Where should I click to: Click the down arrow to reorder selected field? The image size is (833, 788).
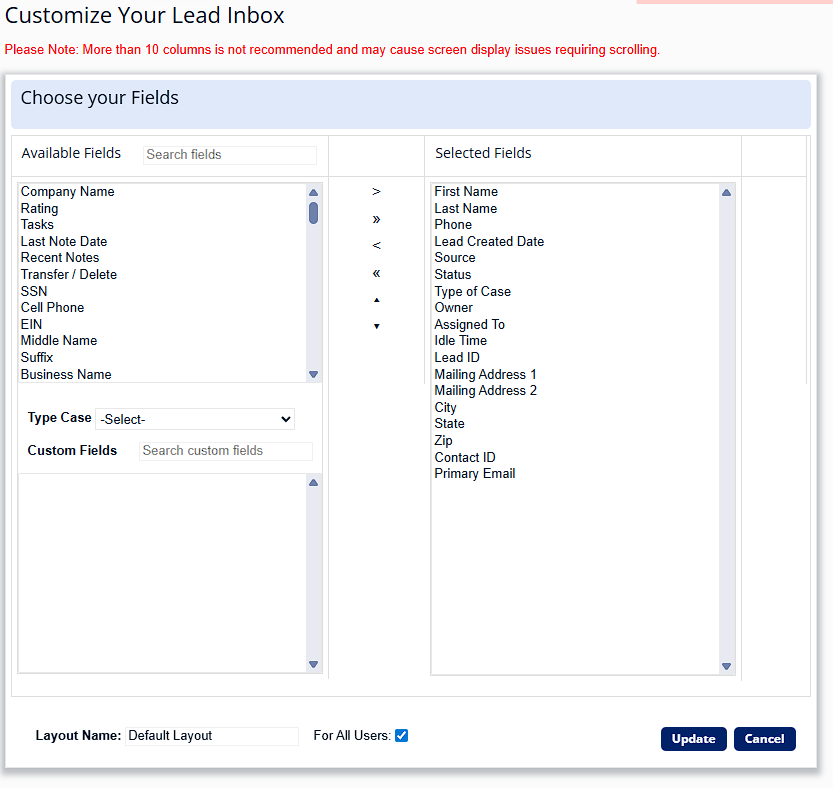point(376,325)
